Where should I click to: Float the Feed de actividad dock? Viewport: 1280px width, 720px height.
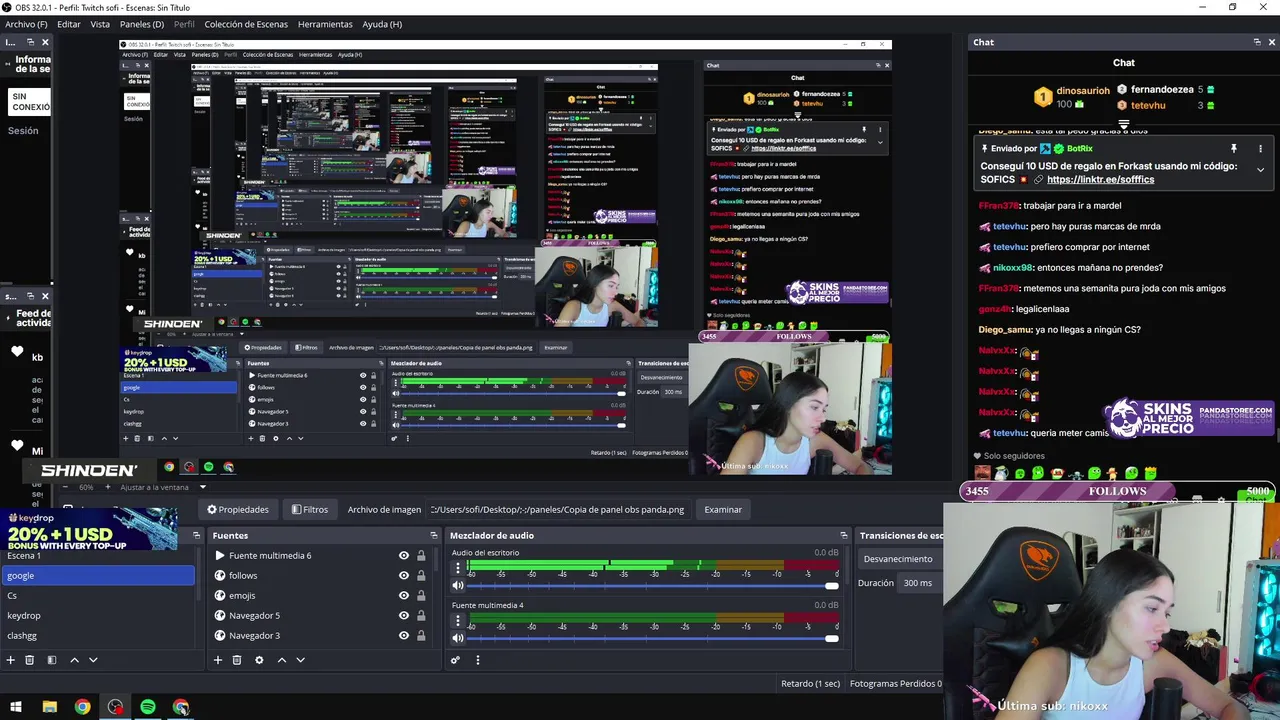pos(30,296)
